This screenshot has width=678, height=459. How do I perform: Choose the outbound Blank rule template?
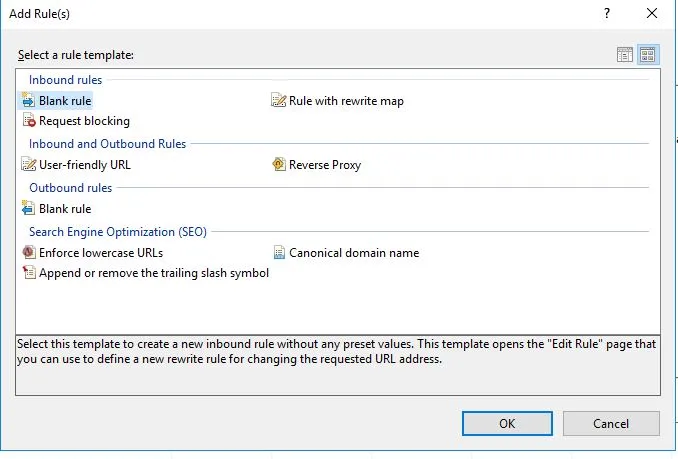[x=64, y=209]
